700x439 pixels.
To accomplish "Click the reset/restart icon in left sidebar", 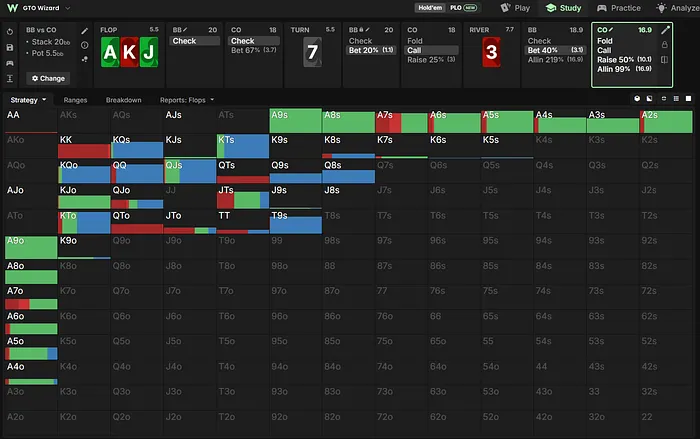I will (10, 32).
